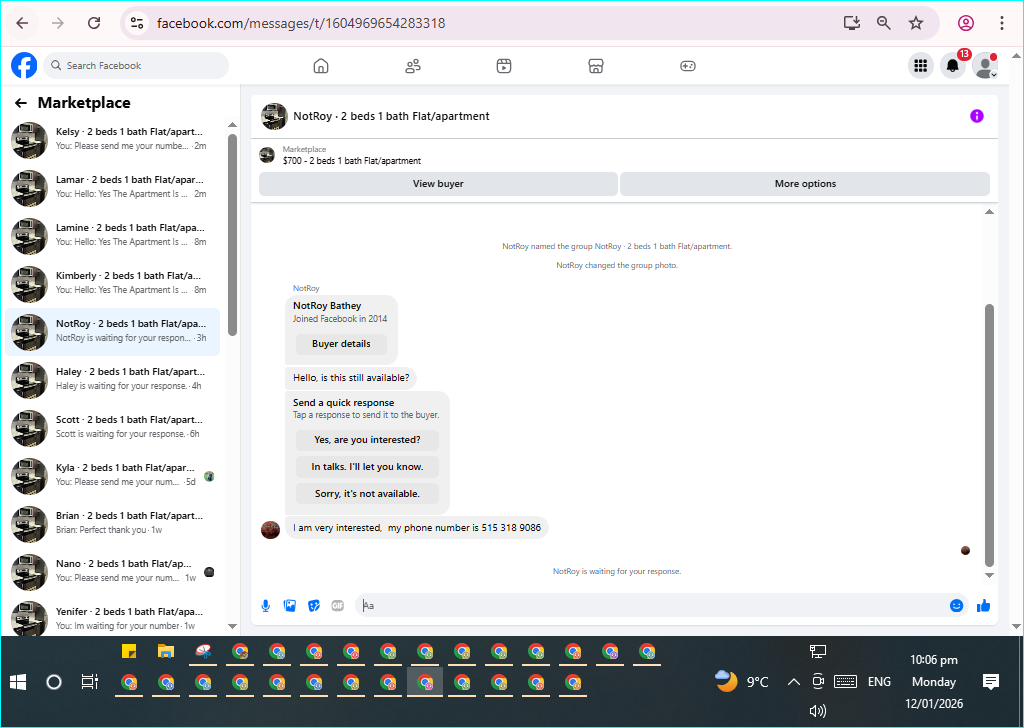Image resolution: width=1024 pixels, height=728 pixels.
Task: Open Task View on the taskbar
Action: (89, 682)
